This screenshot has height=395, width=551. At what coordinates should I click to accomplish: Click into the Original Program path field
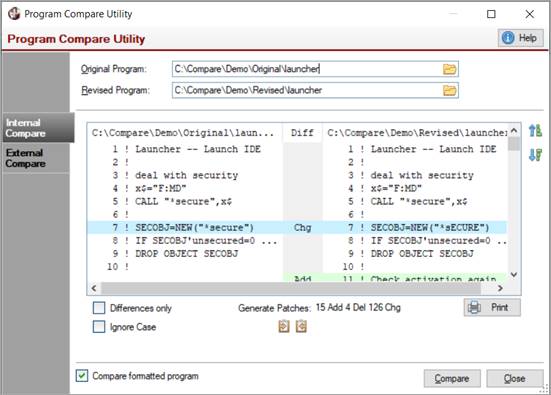pos(306,69)
